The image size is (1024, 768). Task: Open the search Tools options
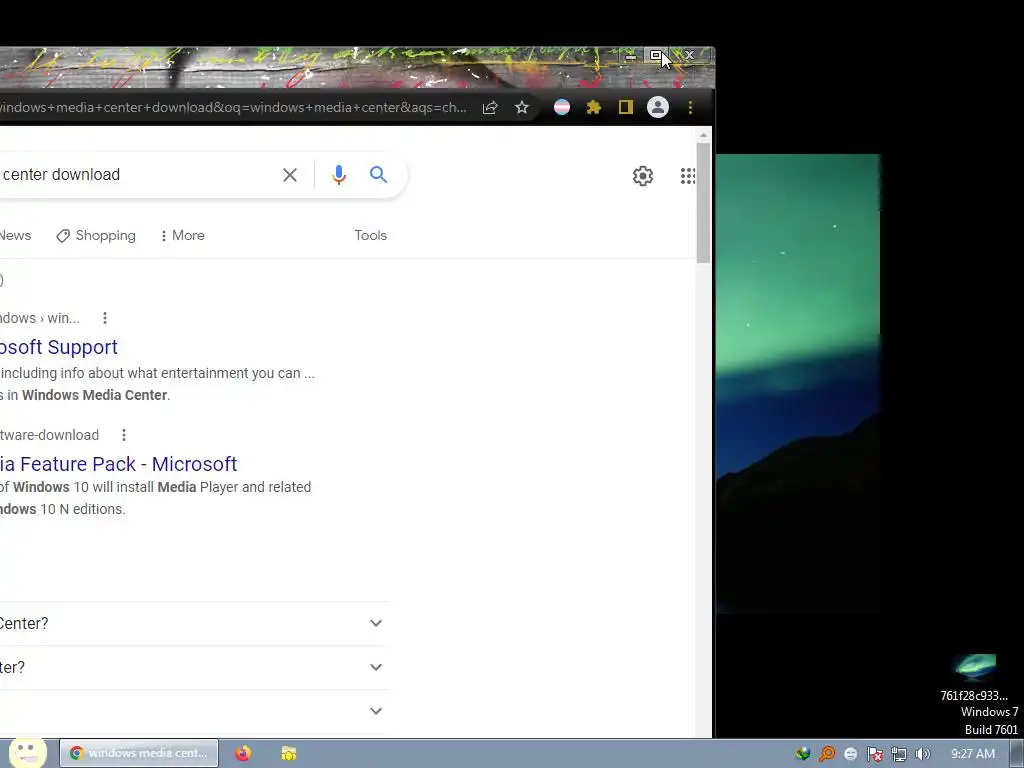point(370,236)
